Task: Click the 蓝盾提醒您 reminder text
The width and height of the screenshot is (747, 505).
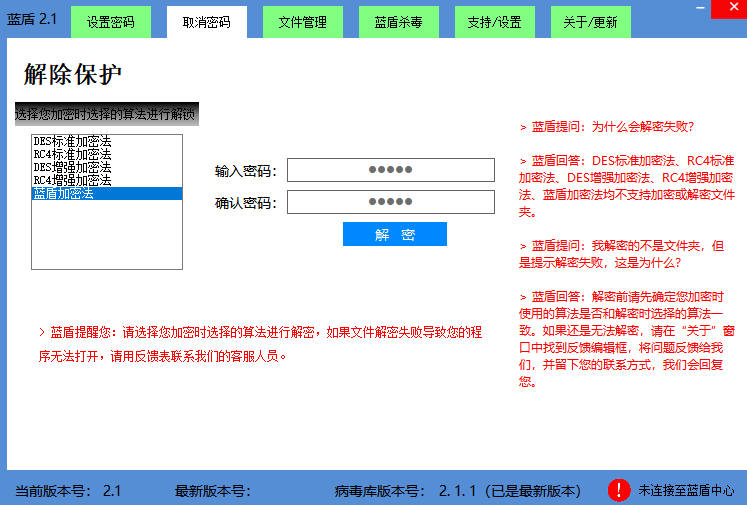Action: click(261, 344)
